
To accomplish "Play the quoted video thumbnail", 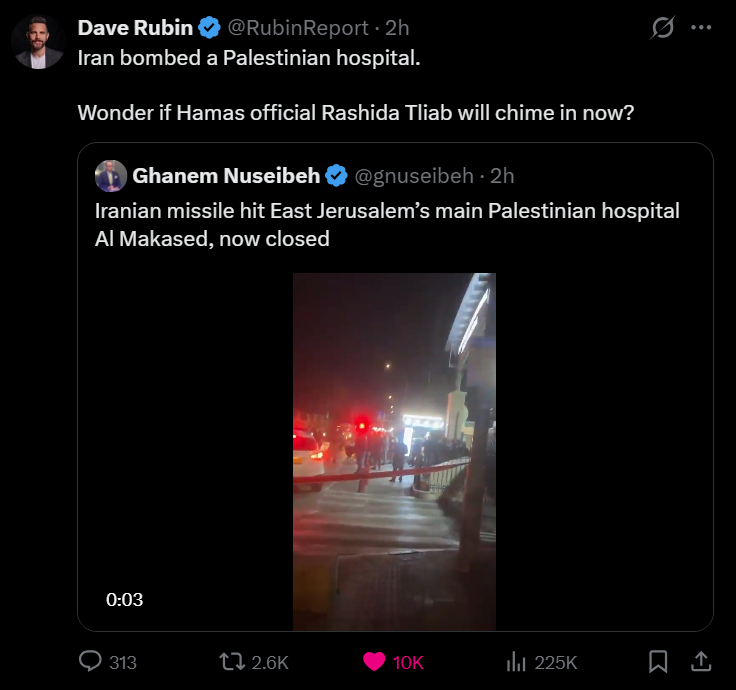I will pyautogui.click(x=394, y=452).
